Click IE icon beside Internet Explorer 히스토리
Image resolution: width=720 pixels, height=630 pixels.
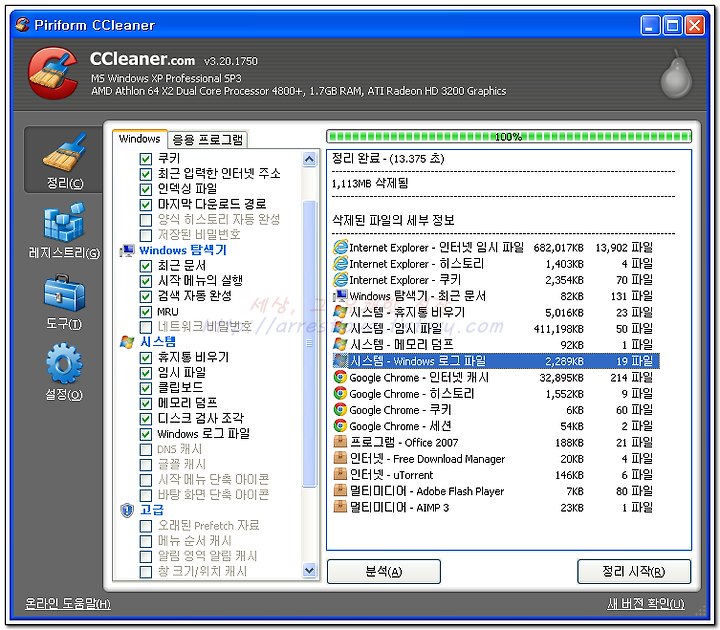pyautogui.click(x=340, y=264)
